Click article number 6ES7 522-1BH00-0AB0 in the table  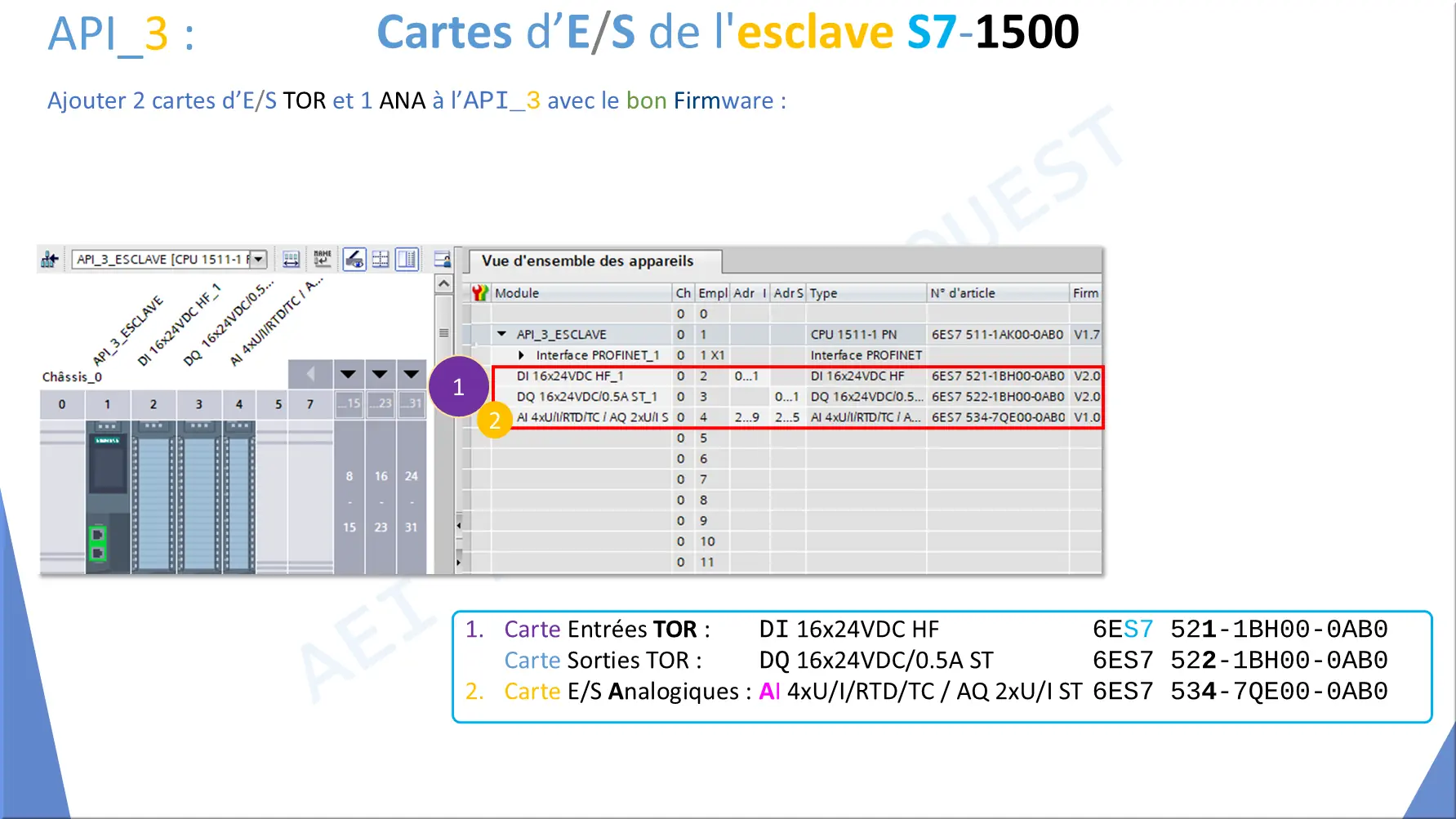(998, 397)
